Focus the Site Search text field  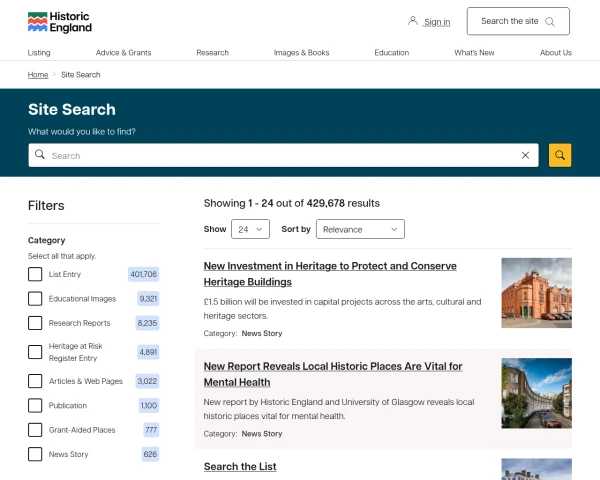pos(280,155)
